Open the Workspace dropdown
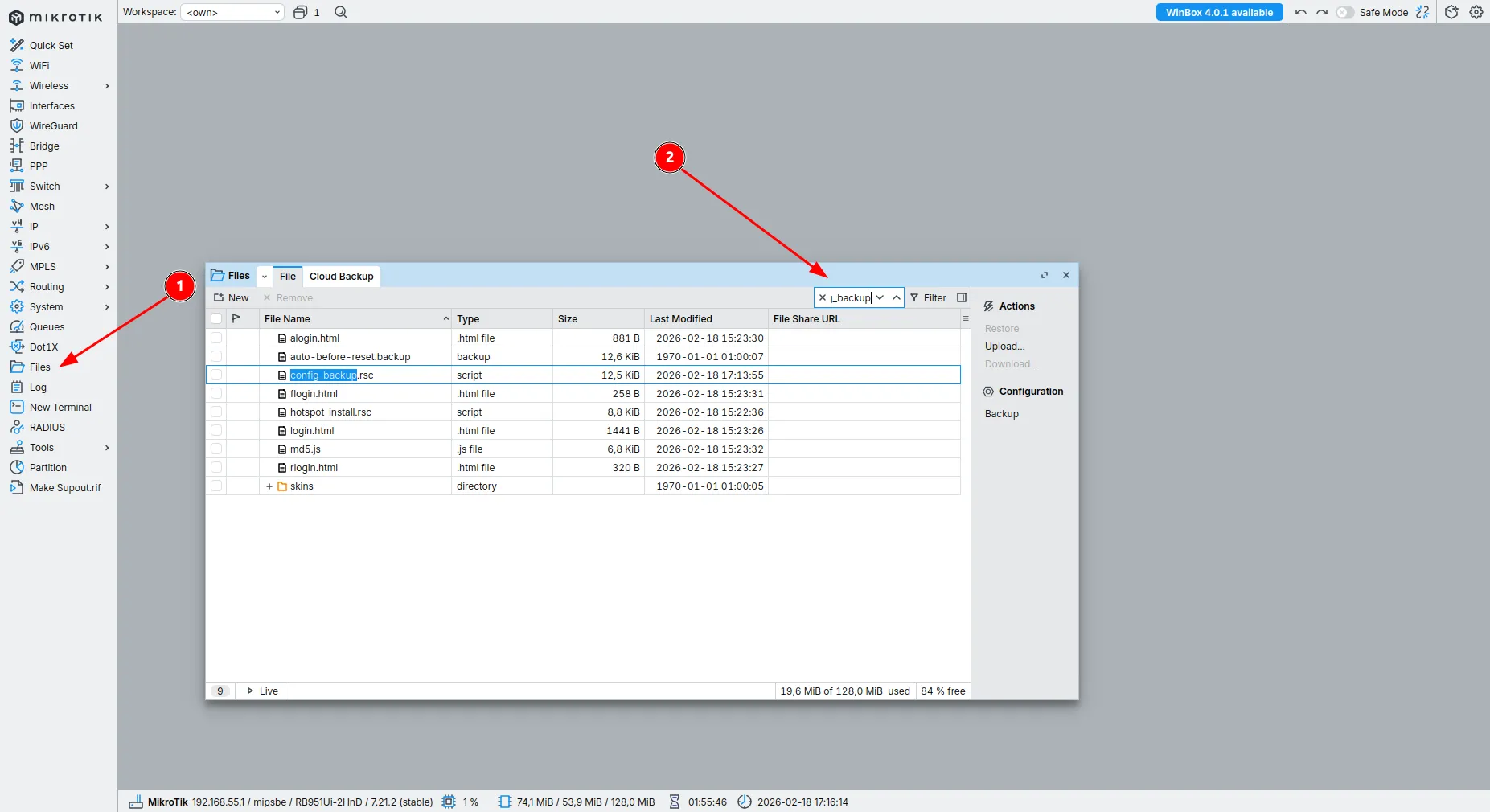The image size is (1490, 812). [232, 12]
